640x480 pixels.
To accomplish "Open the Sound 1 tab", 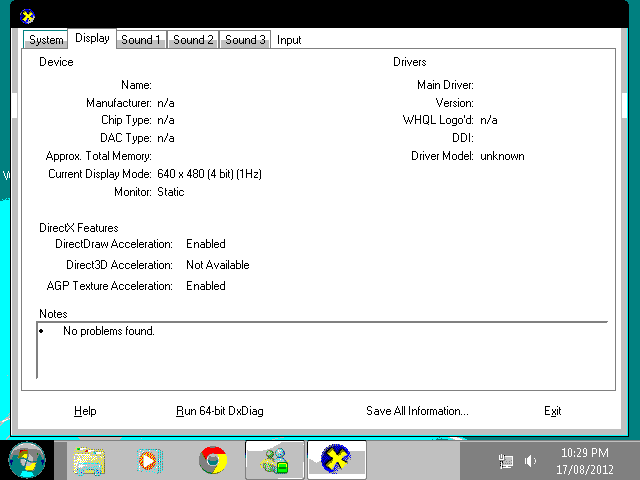I will (141, 40).
